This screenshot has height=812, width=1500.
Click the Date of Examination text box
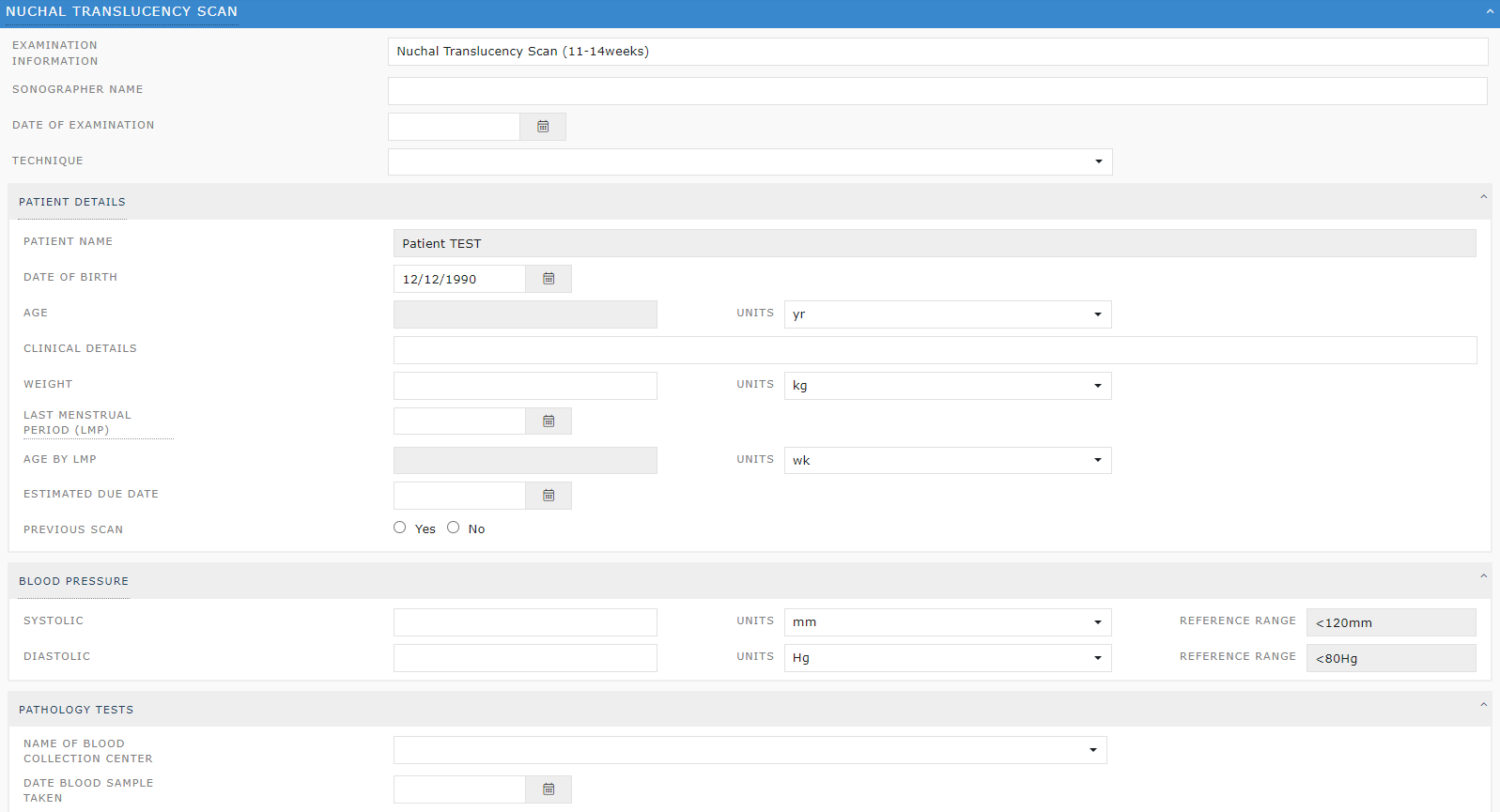(x=454, y=127)
